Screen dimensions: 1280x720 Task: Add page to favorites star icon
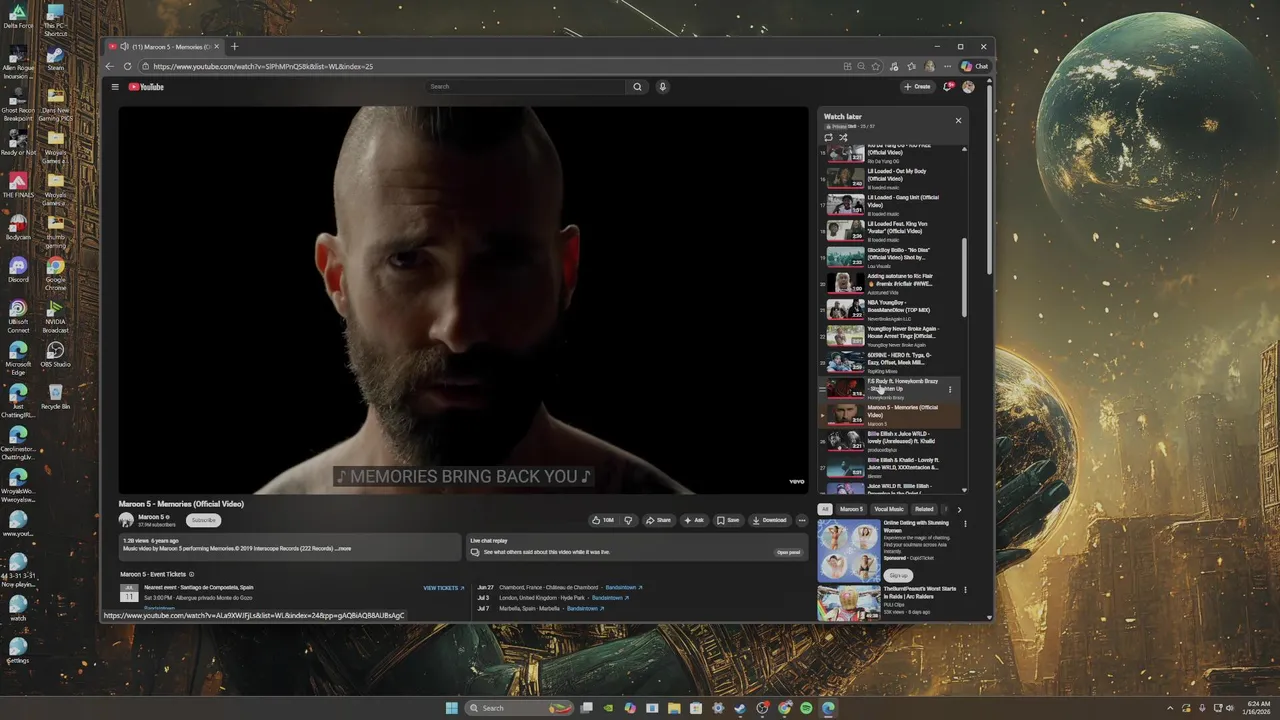point(876,66)
